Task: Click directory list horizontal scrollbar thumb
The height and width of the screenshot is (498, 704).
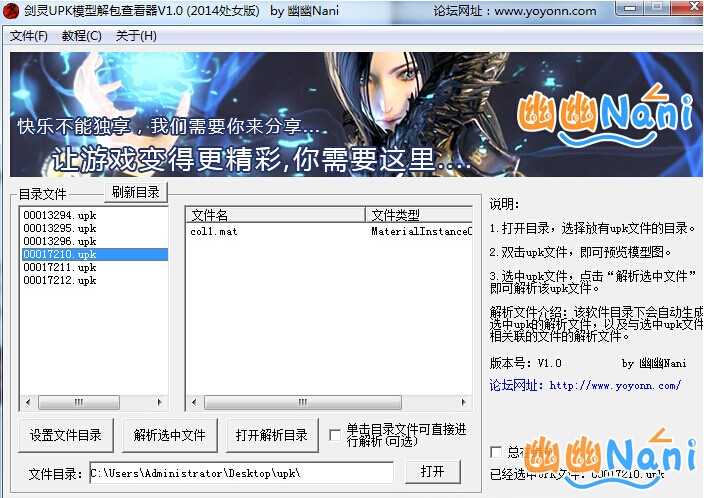Action: click(79, 402)
